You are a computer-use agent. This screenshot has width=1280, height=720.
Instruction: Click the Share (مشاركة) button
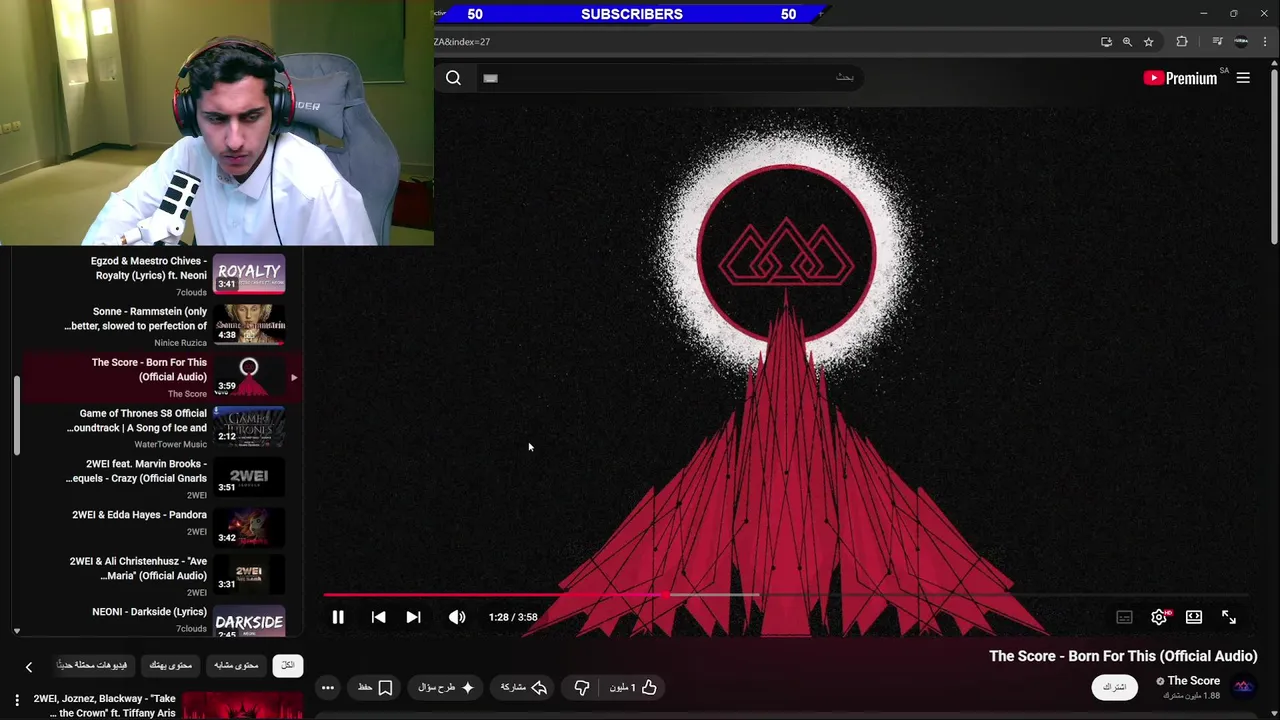pos(523,687)
